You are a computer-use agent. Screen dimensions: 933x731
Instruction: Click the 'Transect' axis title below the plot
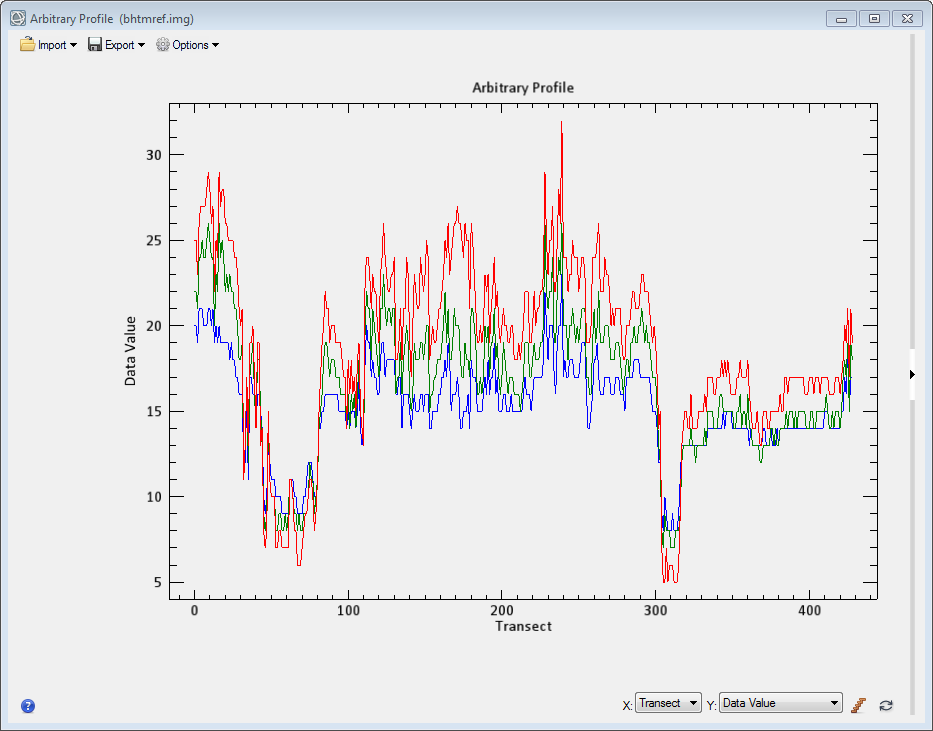523,627
